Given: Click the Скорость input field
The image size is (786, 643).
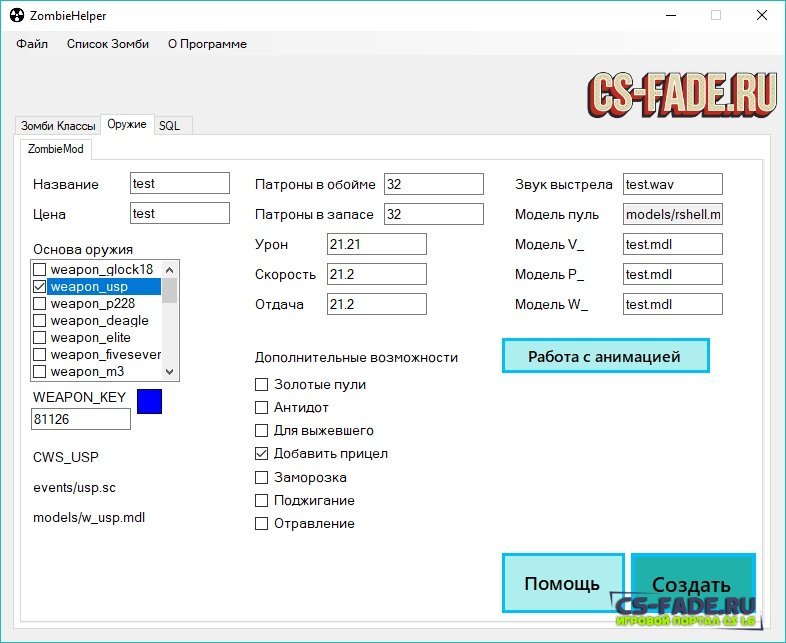Looking at the screenshot, I should pyautogui.click(x=377, y=275).
